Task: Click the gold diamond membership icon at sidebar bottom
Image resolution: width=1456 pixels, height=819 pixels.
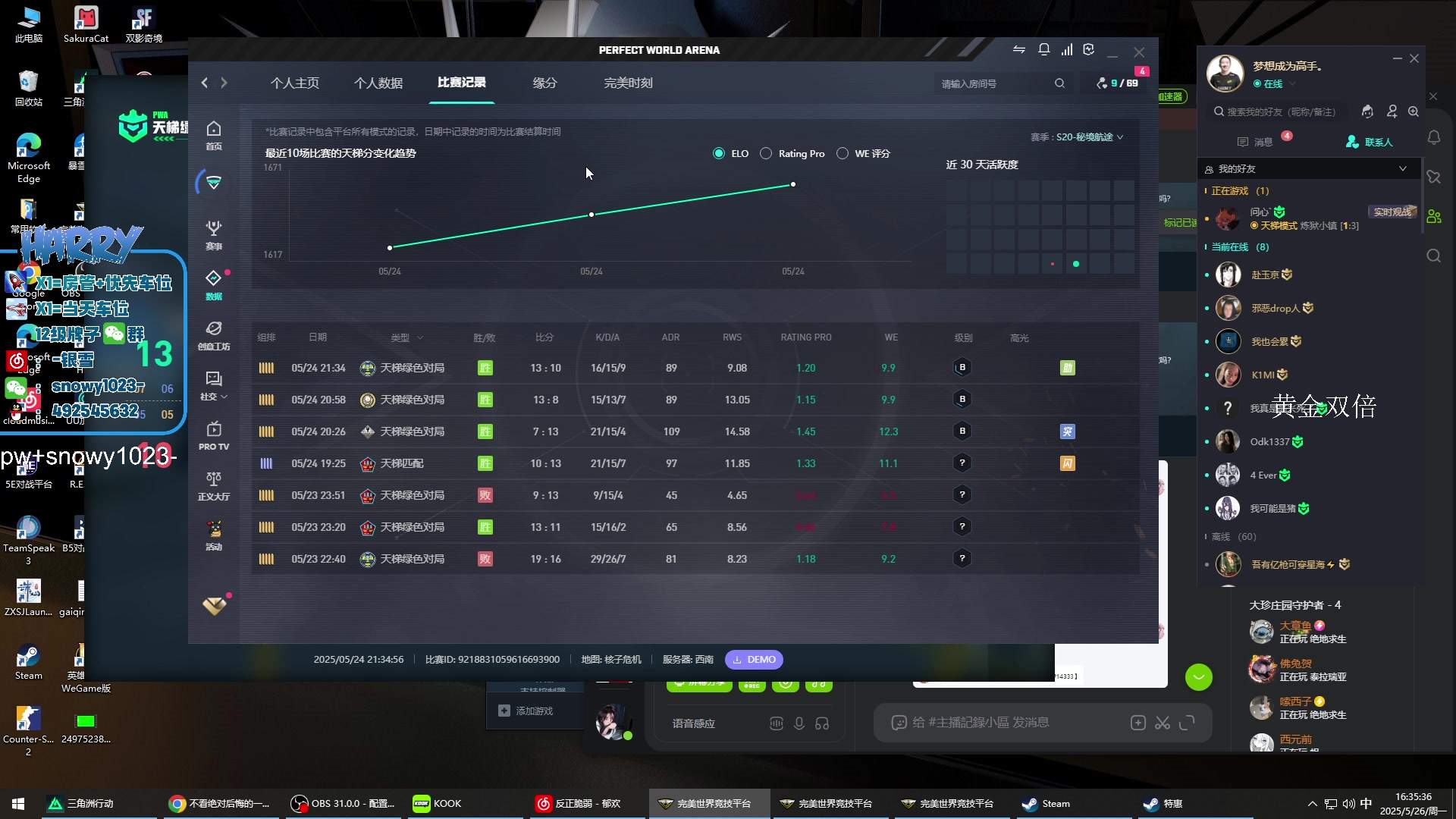Action: [215, 605]
